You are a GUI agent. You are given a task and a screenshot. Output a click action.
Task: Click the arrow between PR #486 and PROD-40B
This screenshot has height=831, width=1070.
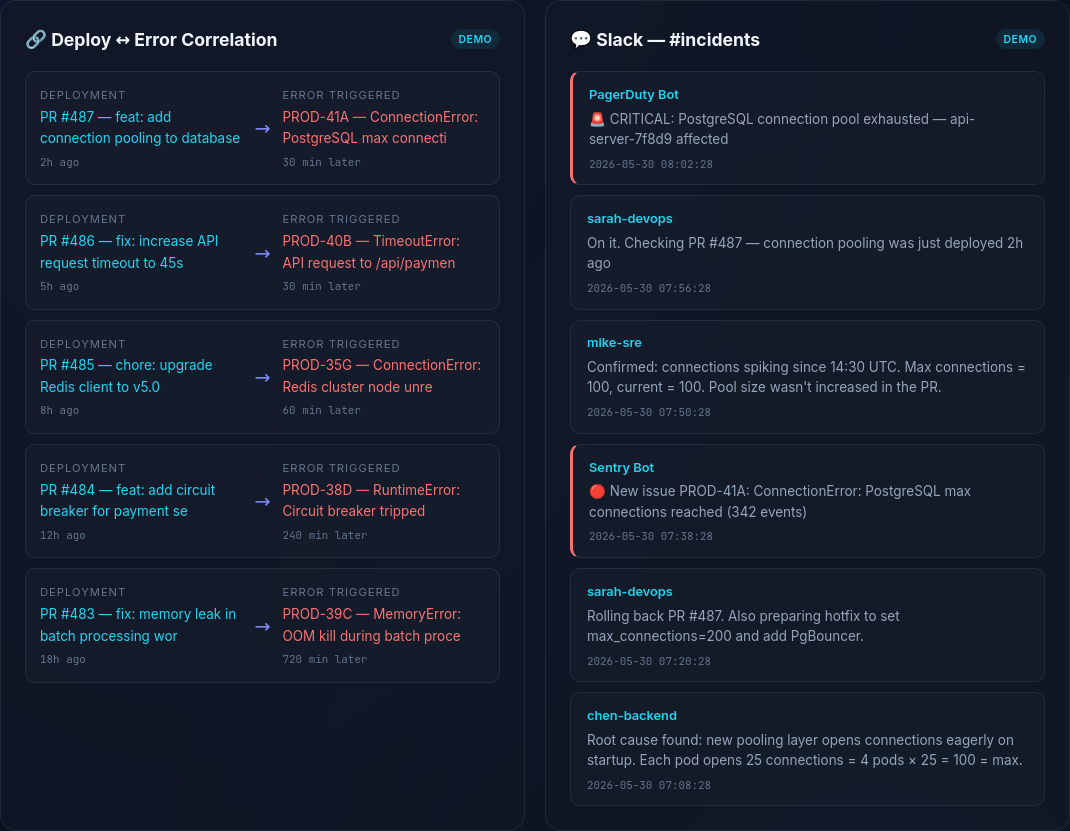tap(263, 253)
